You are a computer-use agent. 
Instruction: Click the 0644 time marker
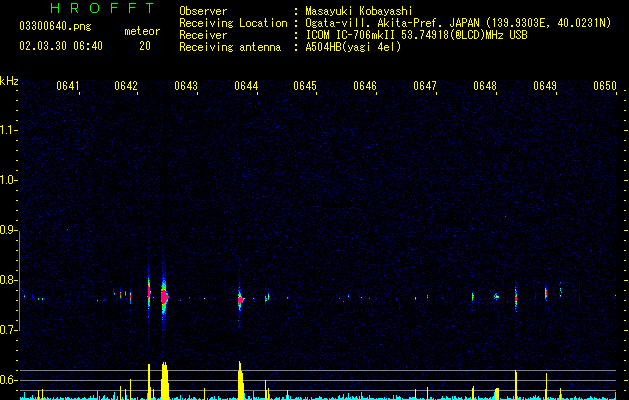tap(246, 86)
